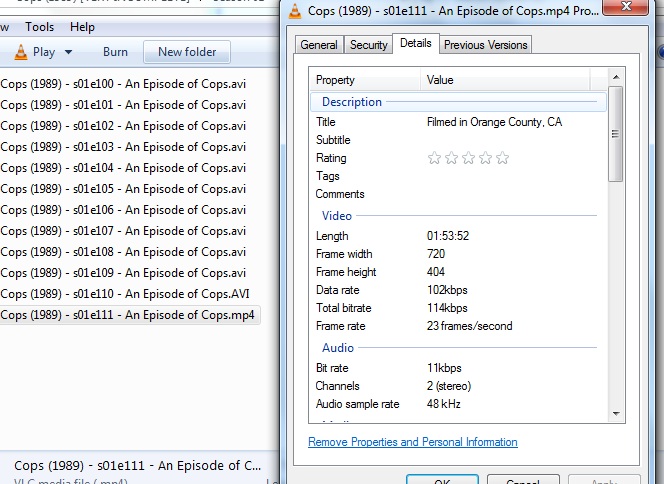664x484 pixels.
Task: Open the Play button dropdown arrow
Action: (x=68, y=52)
